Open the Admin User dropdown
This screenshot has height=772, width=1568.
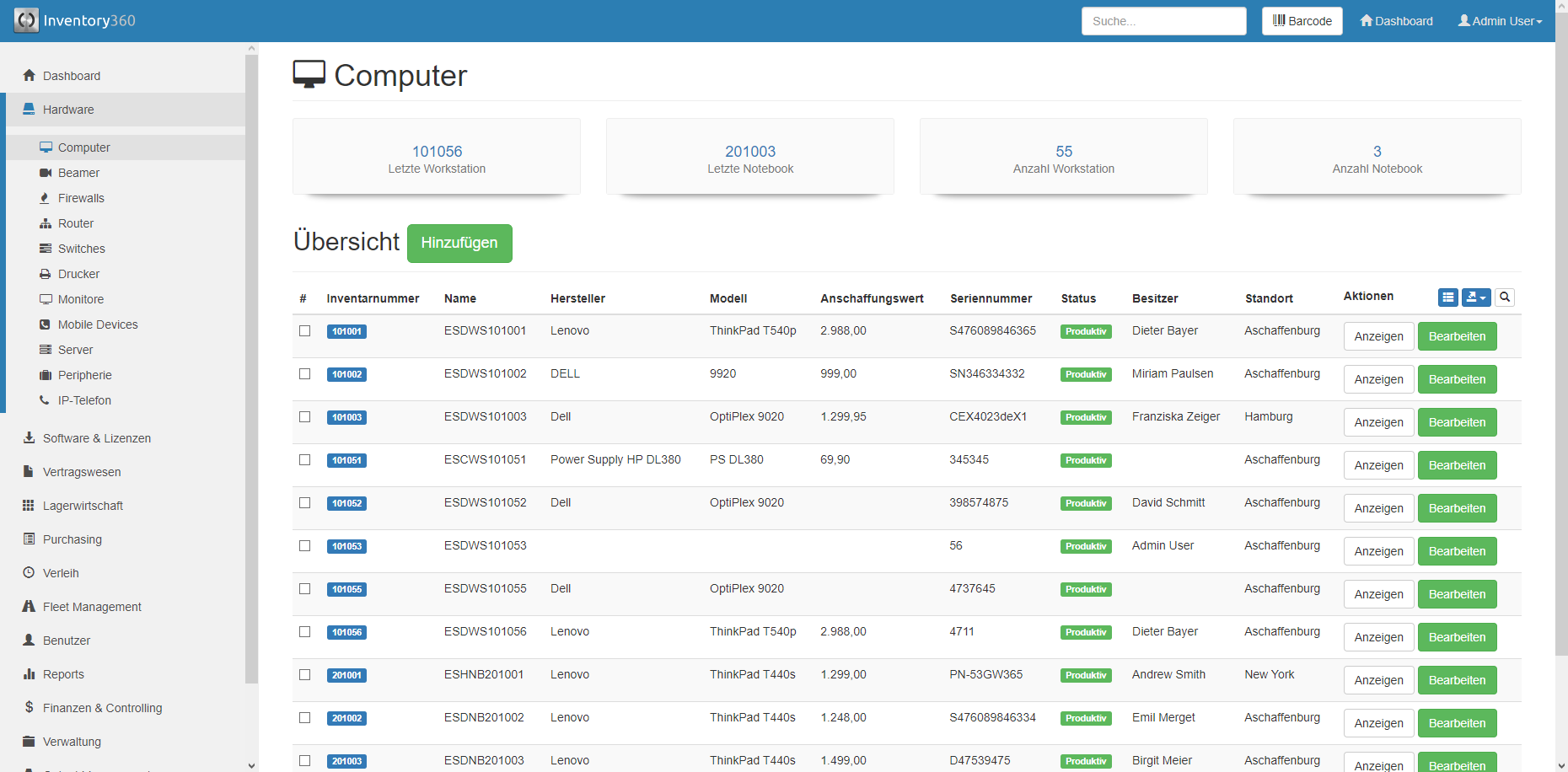1500,21
